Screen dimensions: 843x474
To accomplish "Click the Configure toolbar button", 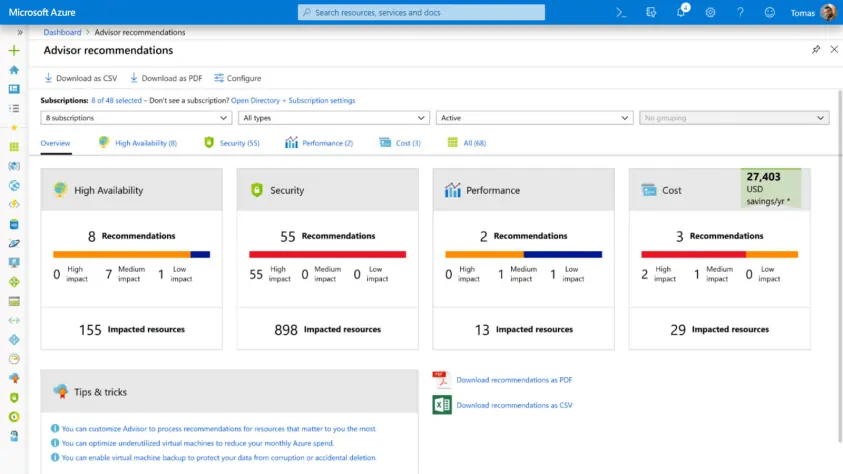I will click(237, 78).
